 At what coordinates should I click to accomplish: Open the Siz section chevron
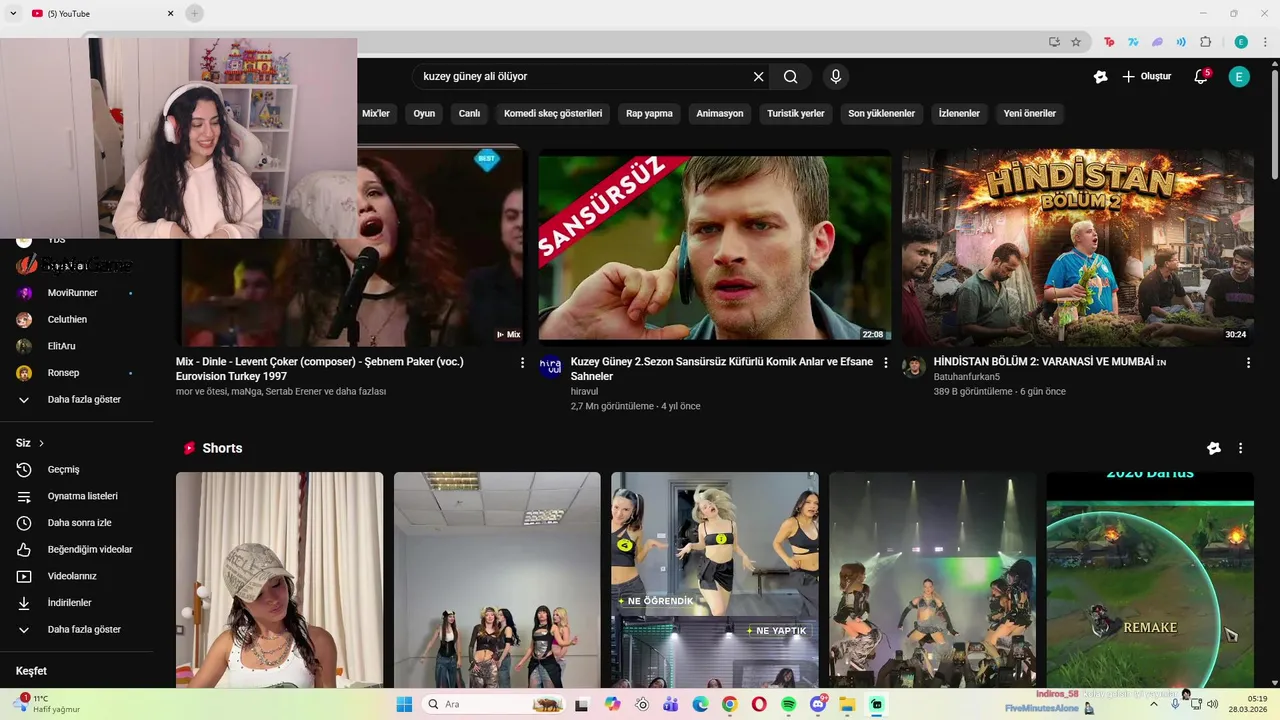pyautogui.click(x=41, y=443)
